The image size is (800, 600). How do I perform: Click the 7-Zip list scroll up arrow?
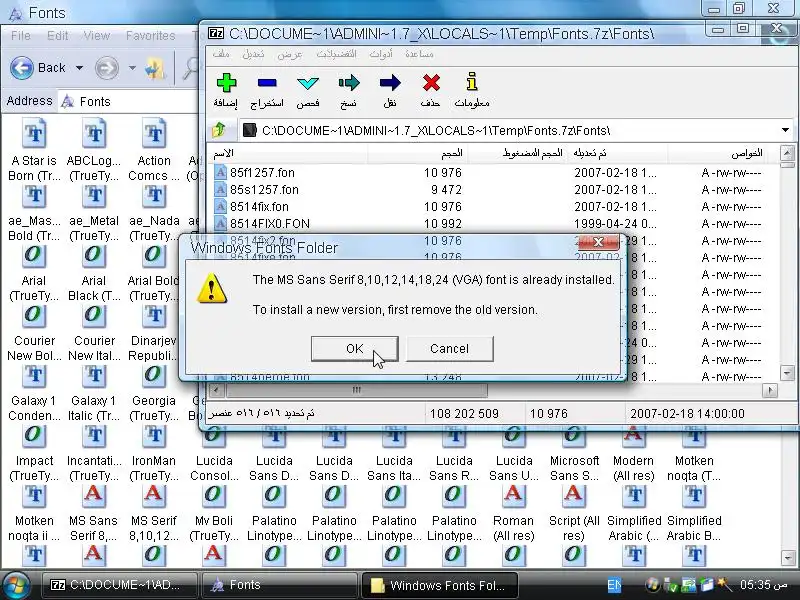(787, 153)
